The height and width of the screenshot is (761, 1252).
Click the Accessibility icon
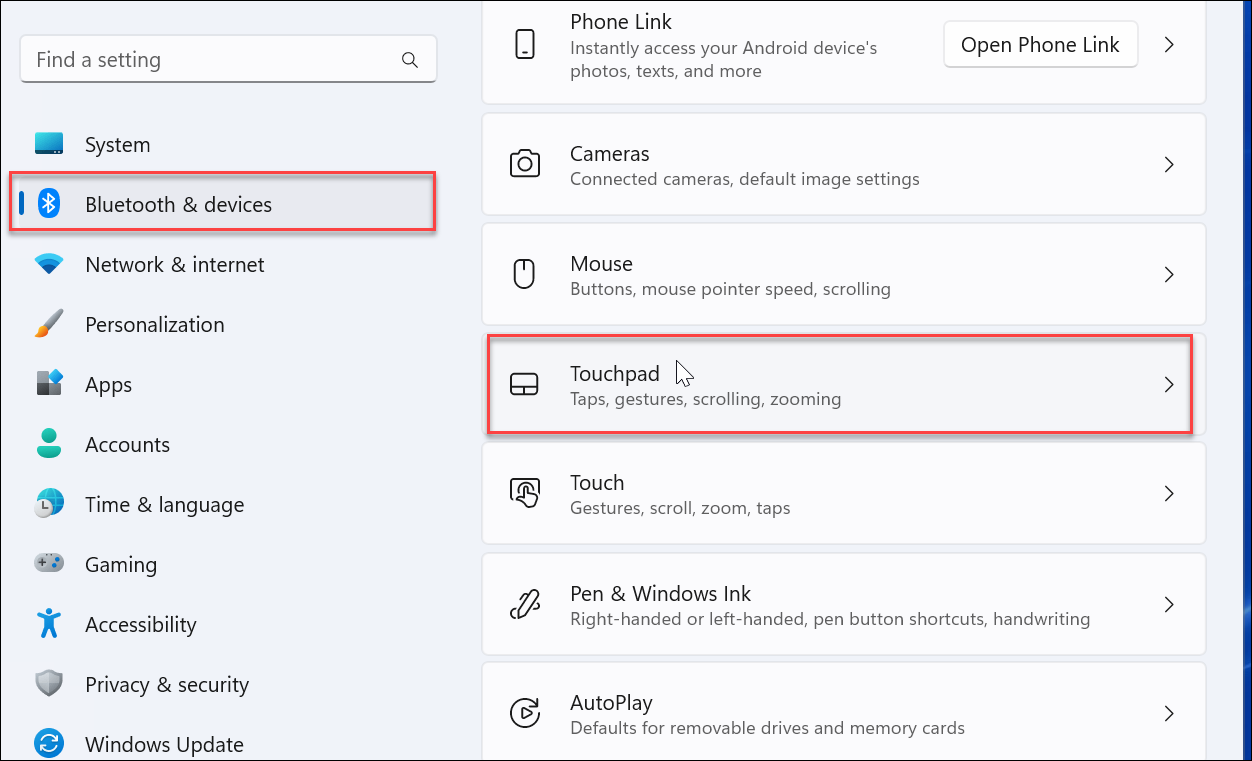click(48, 624)
